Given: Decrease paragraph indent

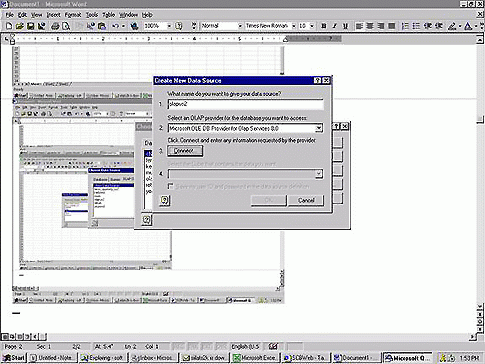Looking at the screenshot, I should [428, 26].
